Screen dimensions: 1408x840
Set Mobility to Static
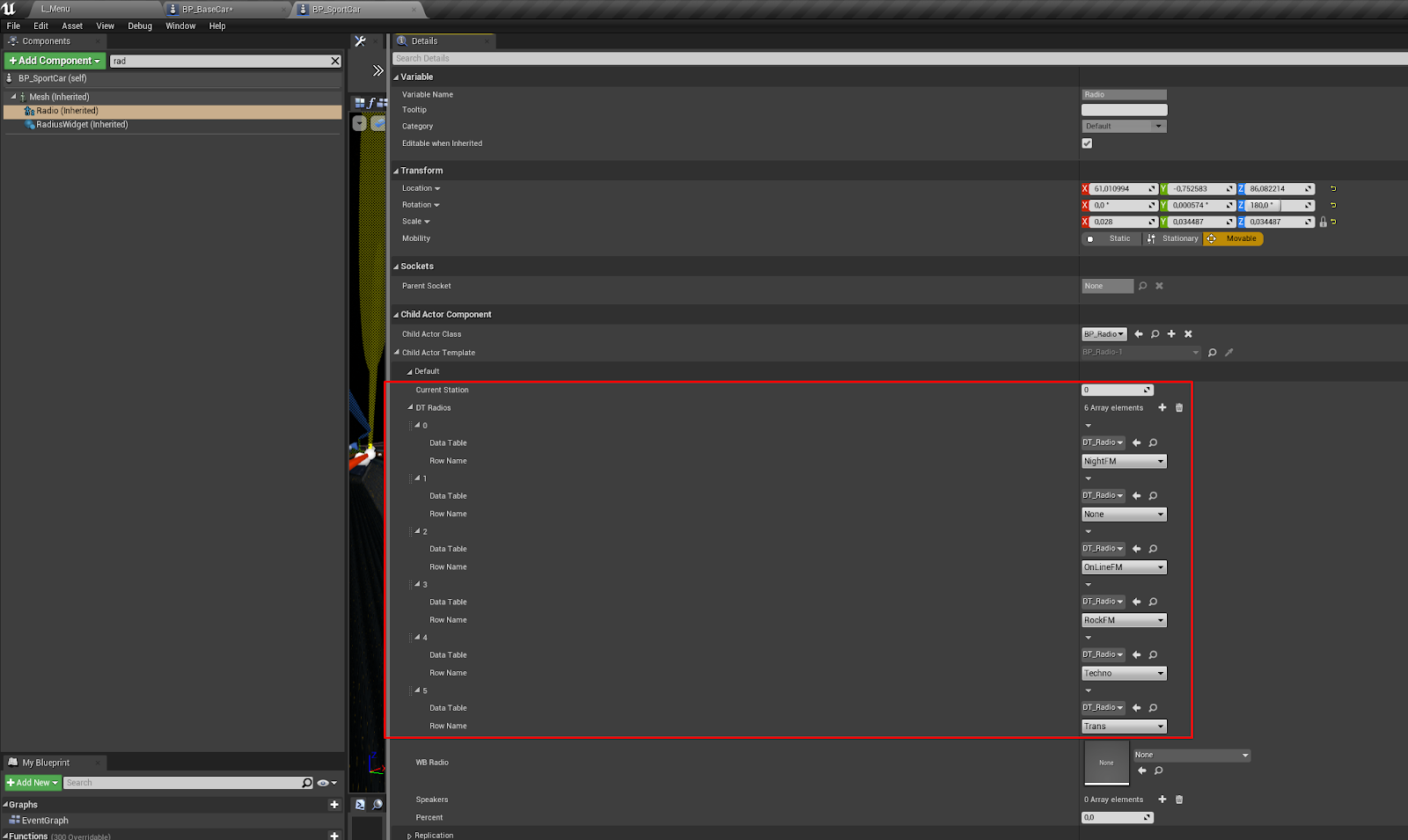point(1111,238)
